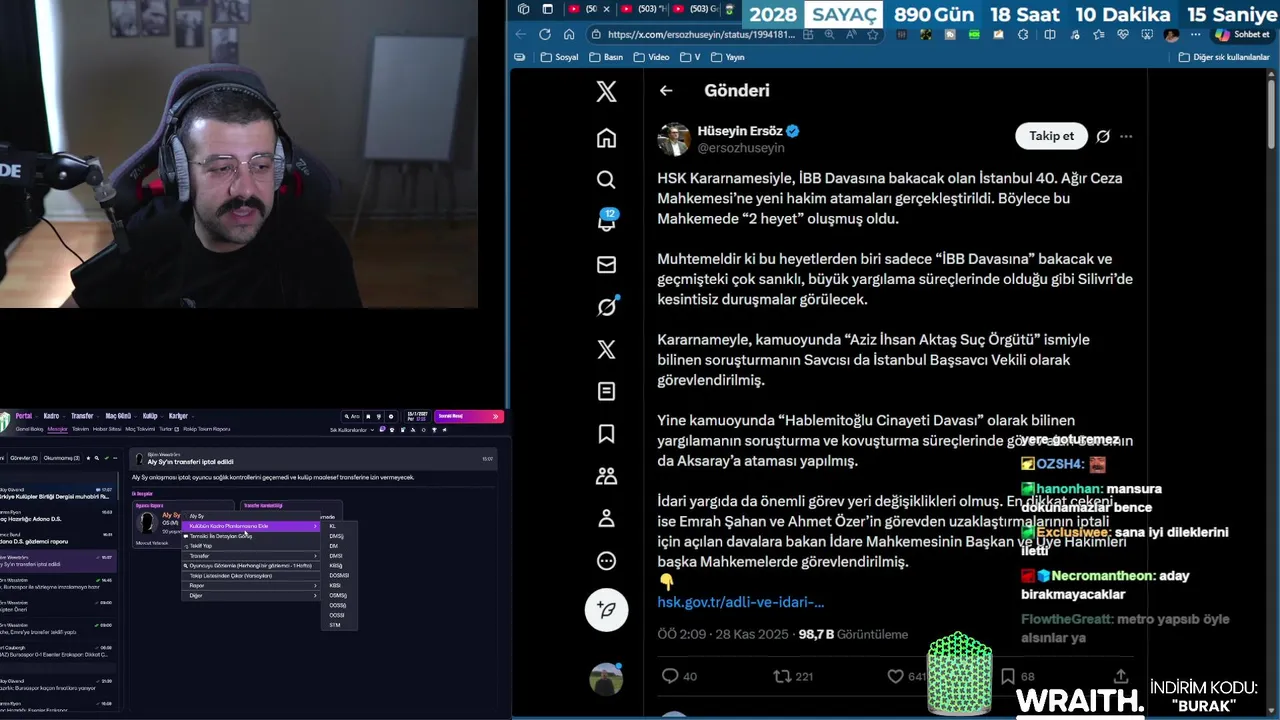Switch to the first YouTube browser tab
This screenshot has width=1280, height=720.
pyautogui.click(x=583, y=9)
